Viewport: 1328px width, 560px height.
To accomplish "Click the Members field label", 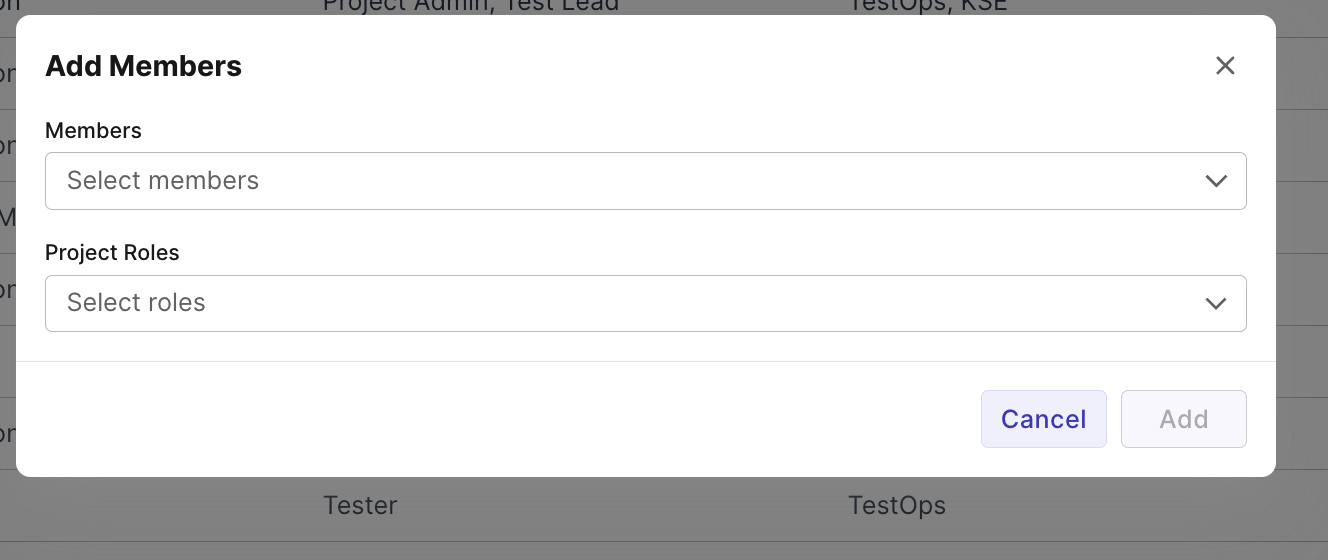I will pos(93,131).
